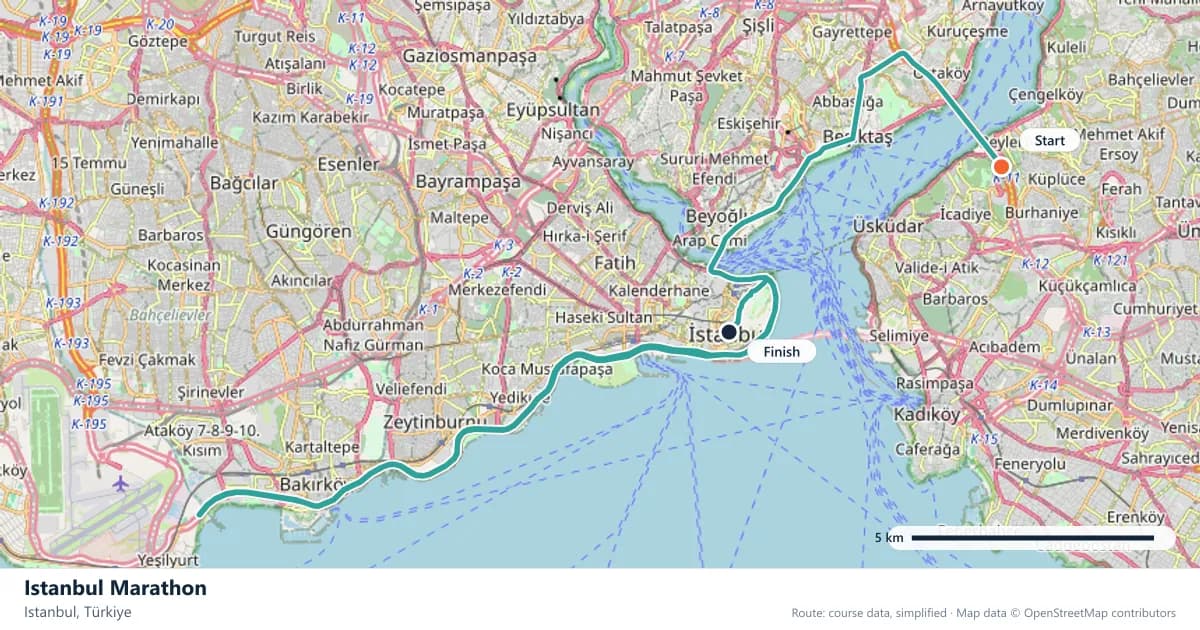Click the Küçükçamlıca label
The width and height of the screenshot is (1200, 630).
tap(1087, 286)
